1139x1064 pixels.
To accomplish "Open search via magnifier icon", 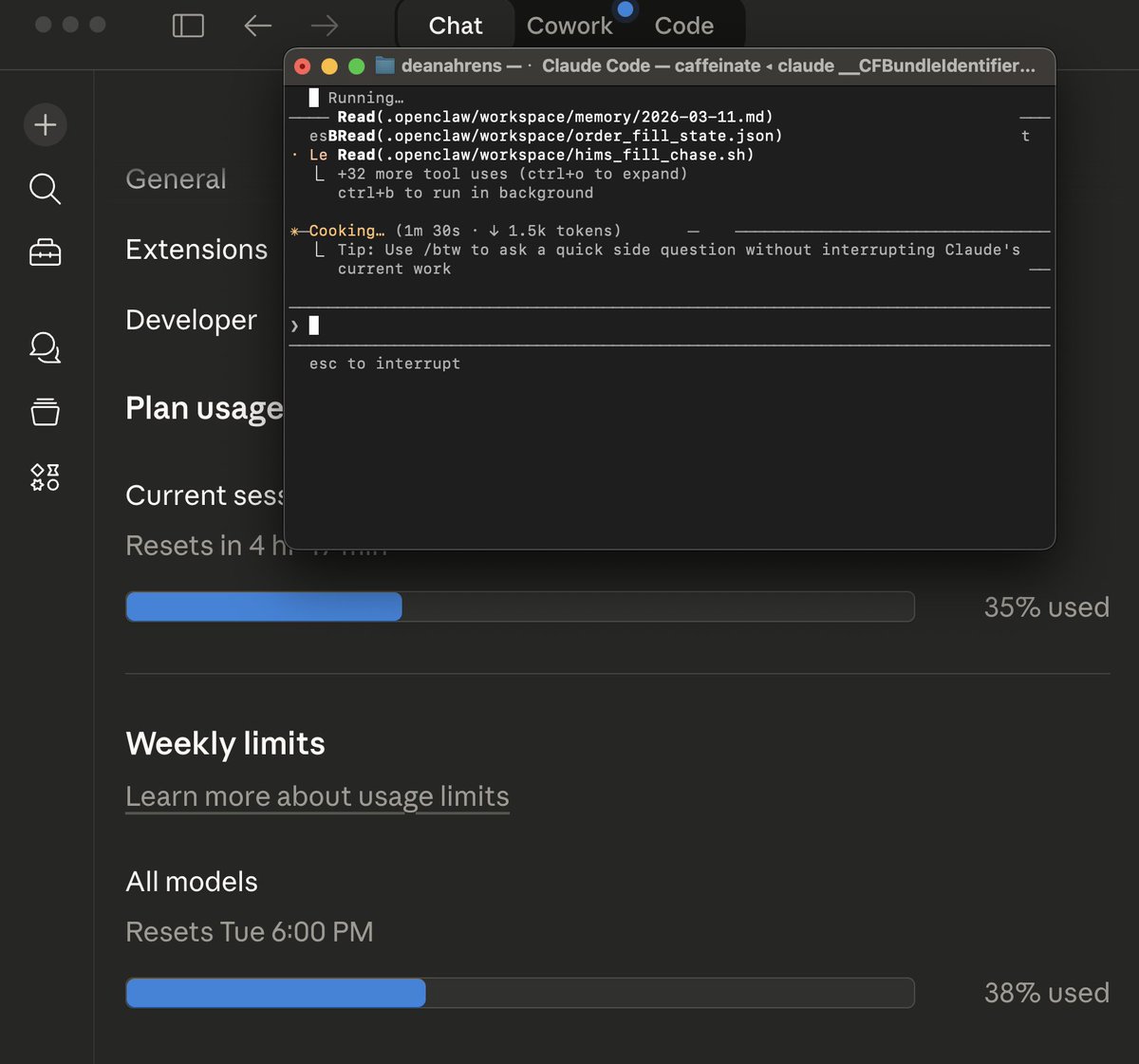I will (x=45, y=189).
